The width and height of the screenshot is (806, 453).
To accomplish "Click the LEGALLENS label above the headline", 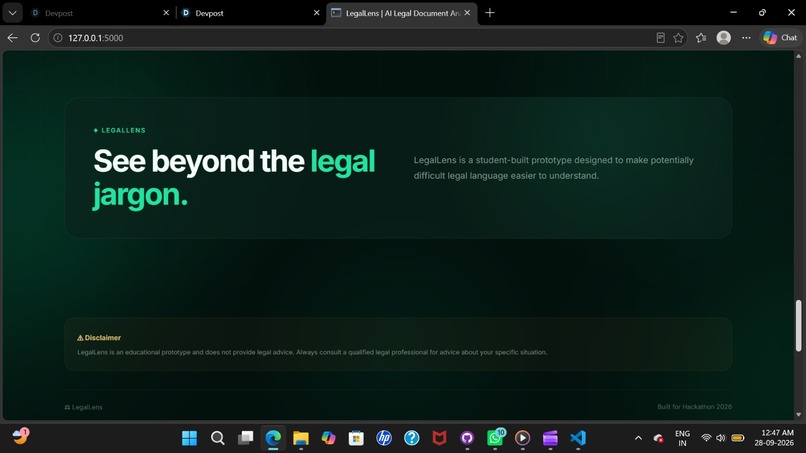I will pos(120,131).
